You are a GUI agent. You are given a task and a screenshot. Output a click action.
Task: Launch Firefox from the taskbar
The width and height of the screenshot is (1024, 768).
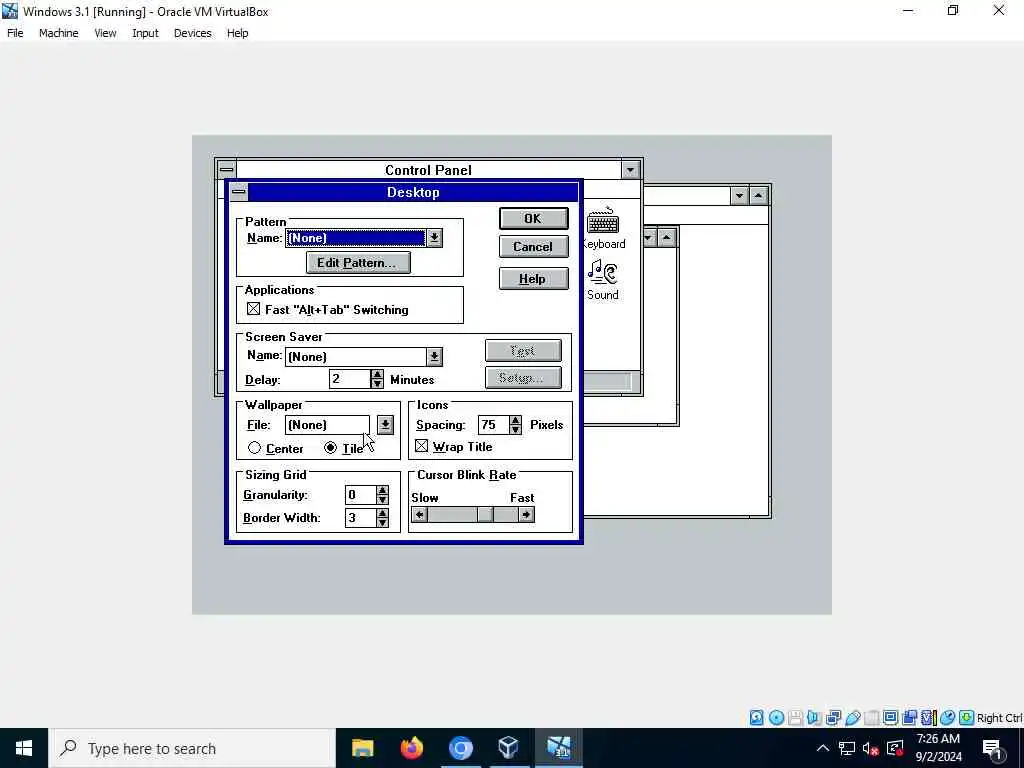(x=411, y=748)
